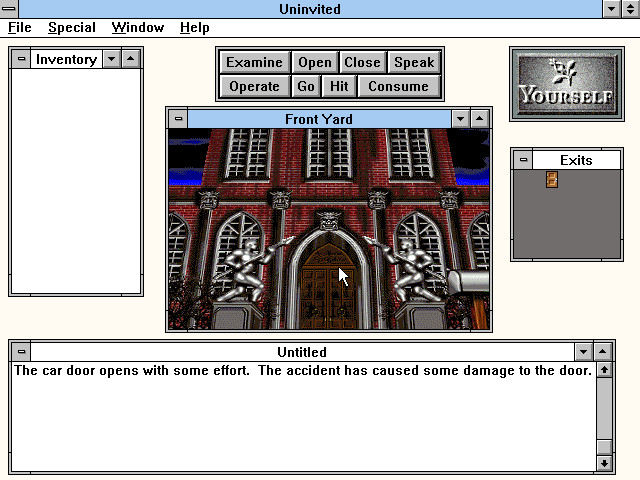640x480 pixels.
Task: Click the upper middle window of the mansion
Action: [329, 154]
